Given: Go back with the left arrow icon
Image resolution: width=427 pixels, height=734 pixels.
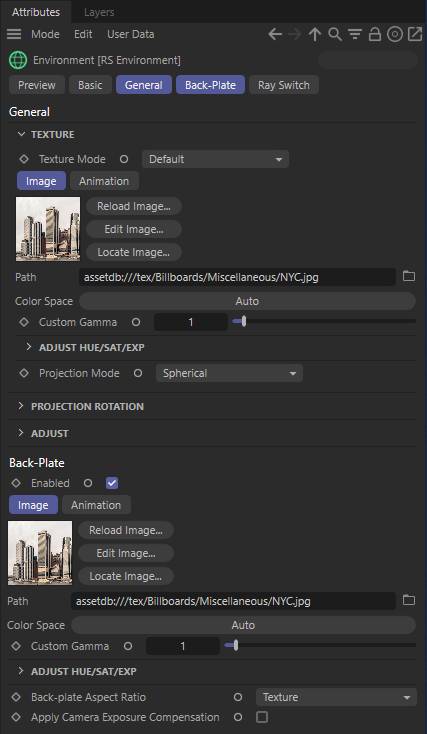Looking at the screenshot, I should pos(275,34).
